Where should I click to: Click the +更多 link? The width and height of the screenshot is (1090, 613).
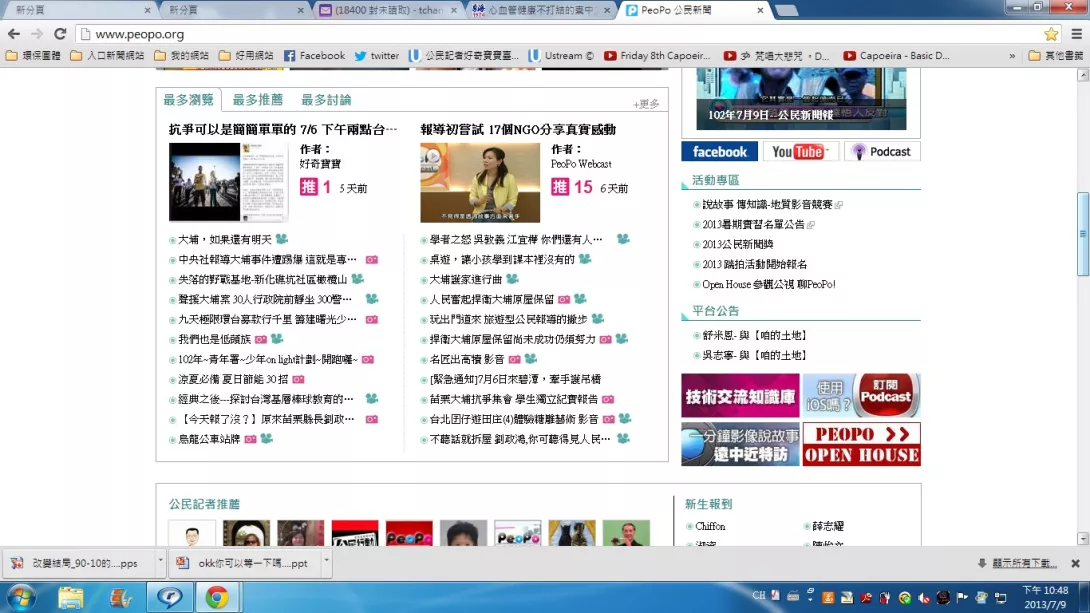coord(646,104)
